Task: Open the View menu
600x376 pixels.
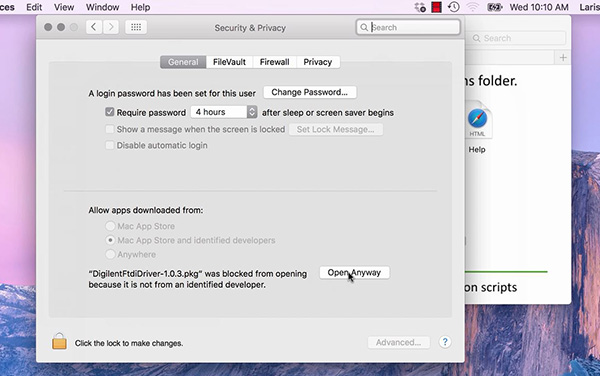Action: [64, 7]
